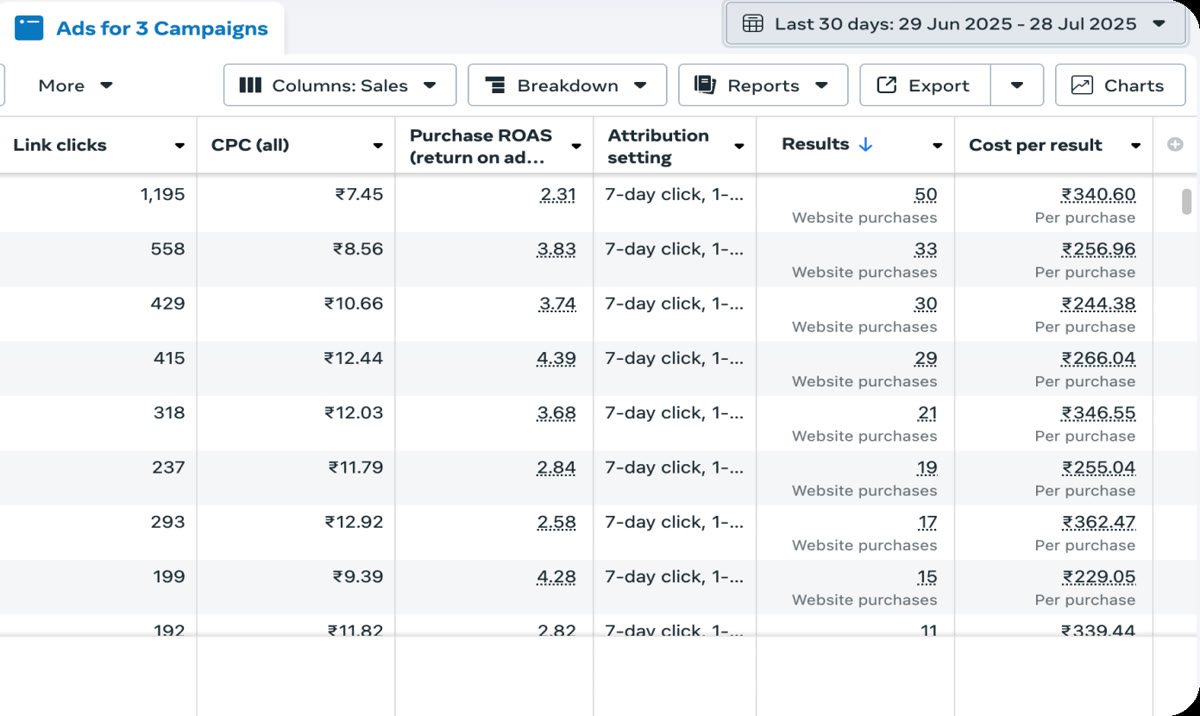This screenshot has height=716, width=1200.
Task: Click the Breakdown stacked rows icon
Action: pyautogui.click(x=495, y=86)
